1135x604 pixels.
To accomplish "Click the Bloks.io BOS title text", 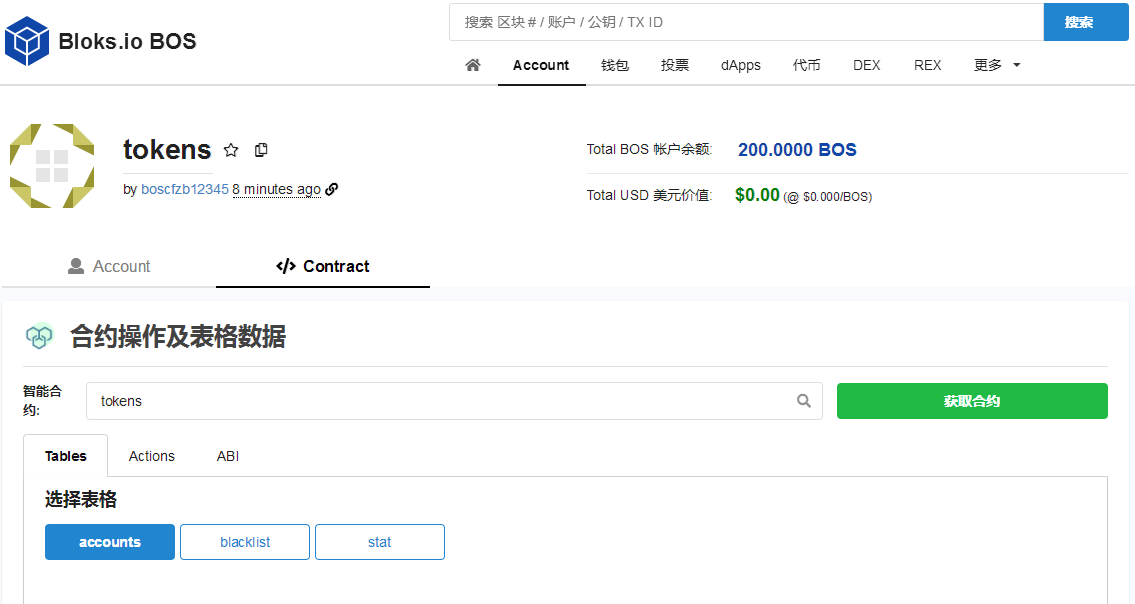I will [x=127, y=41].
